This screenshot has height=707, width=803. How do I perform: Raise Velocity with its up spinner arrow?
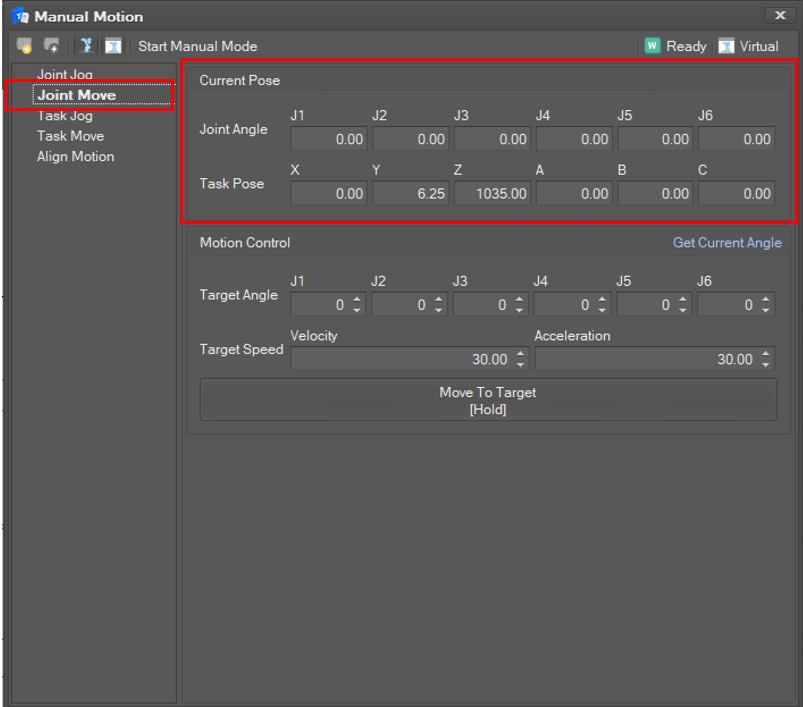pos(520,354)
